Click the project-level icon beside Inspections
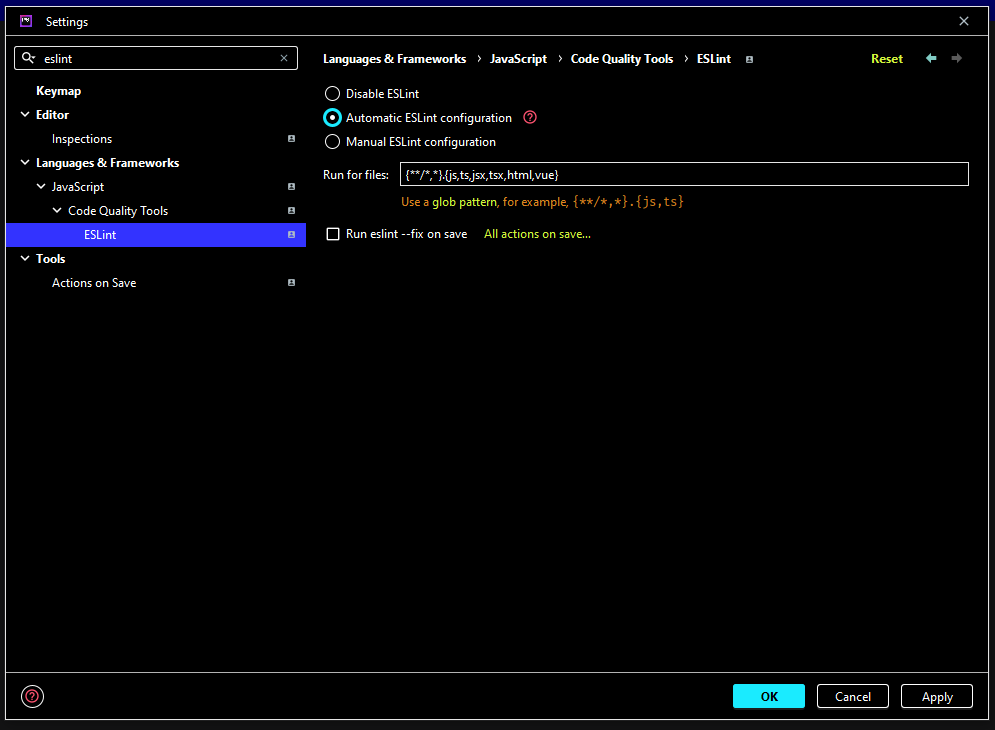 pyautogui.click(x=291, y=138)
